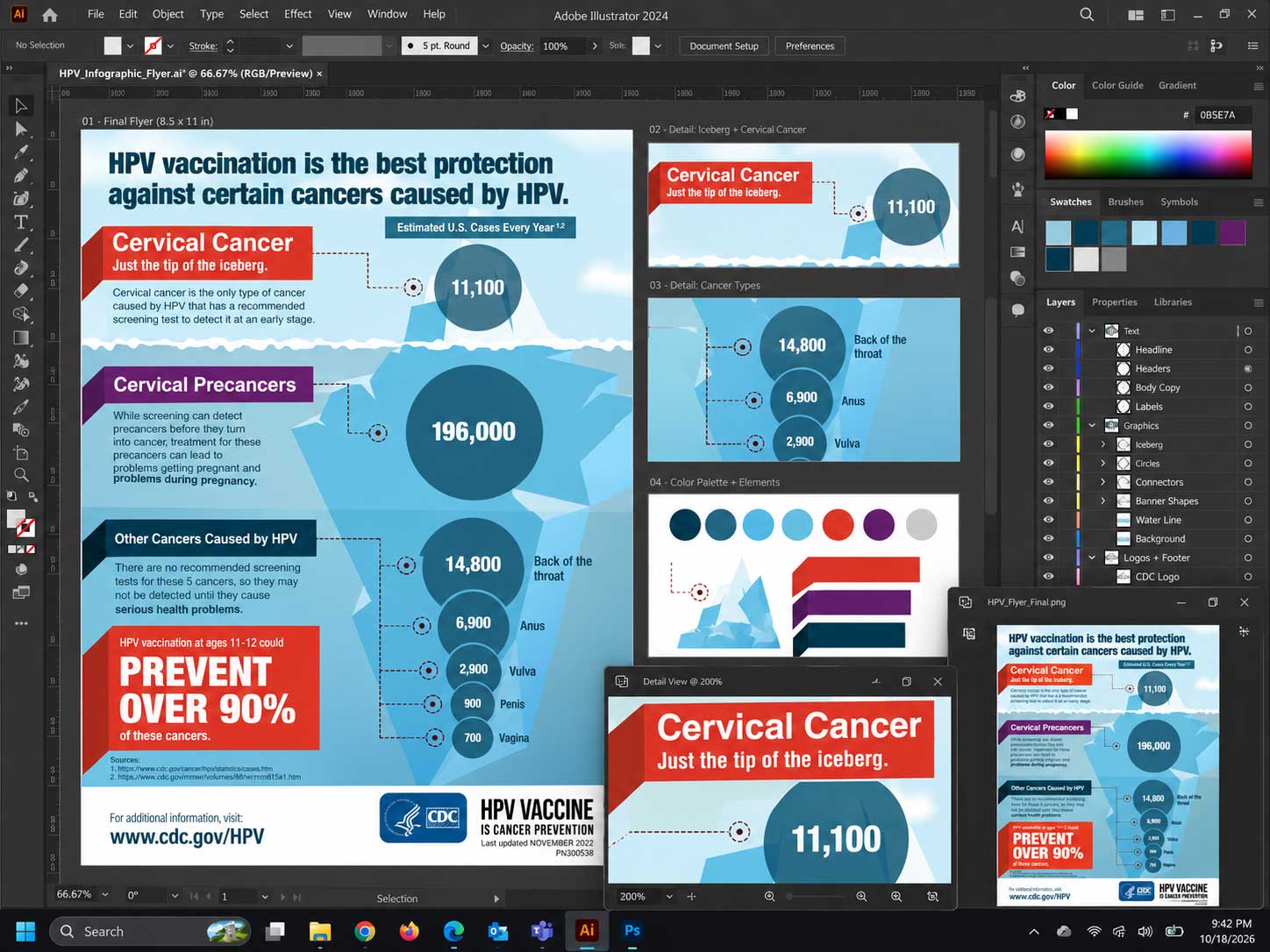Open Detail View 200% zoom dropdown
This screenshot has height=952, width=1270.
669,897
